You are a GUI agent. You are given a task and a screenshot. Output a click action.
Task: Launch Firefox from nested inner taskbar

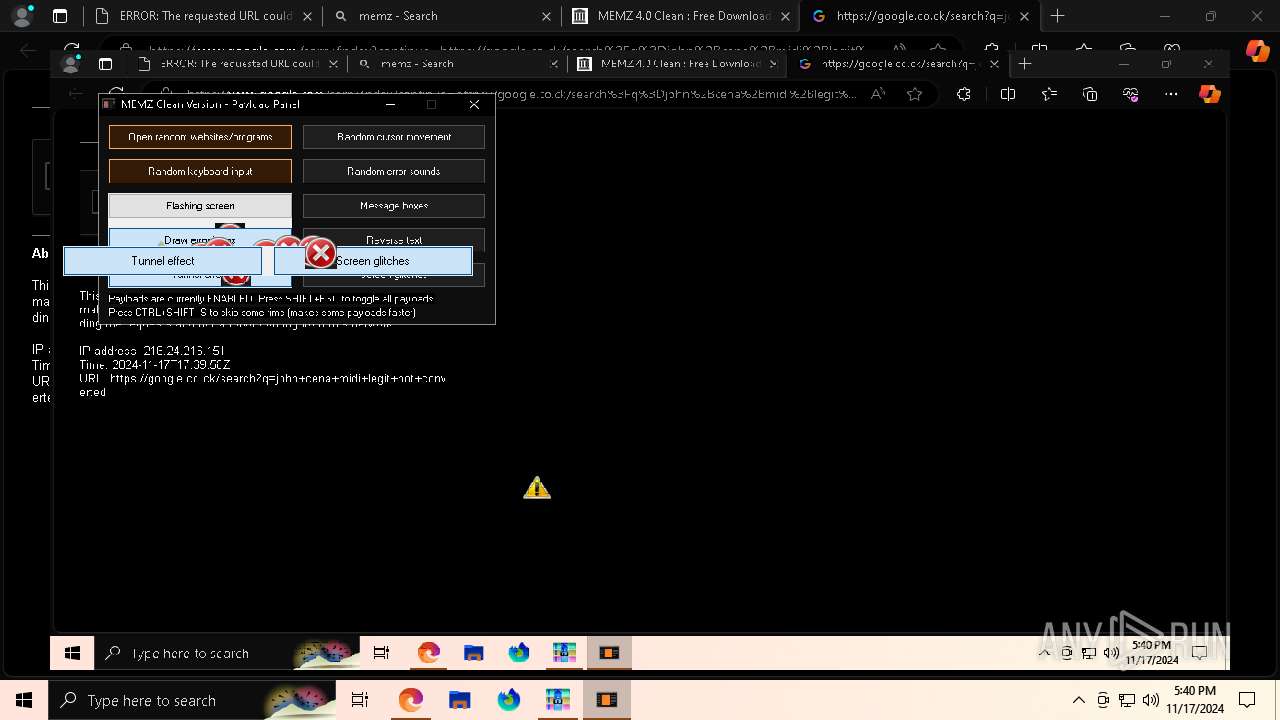tap(519, 653)
